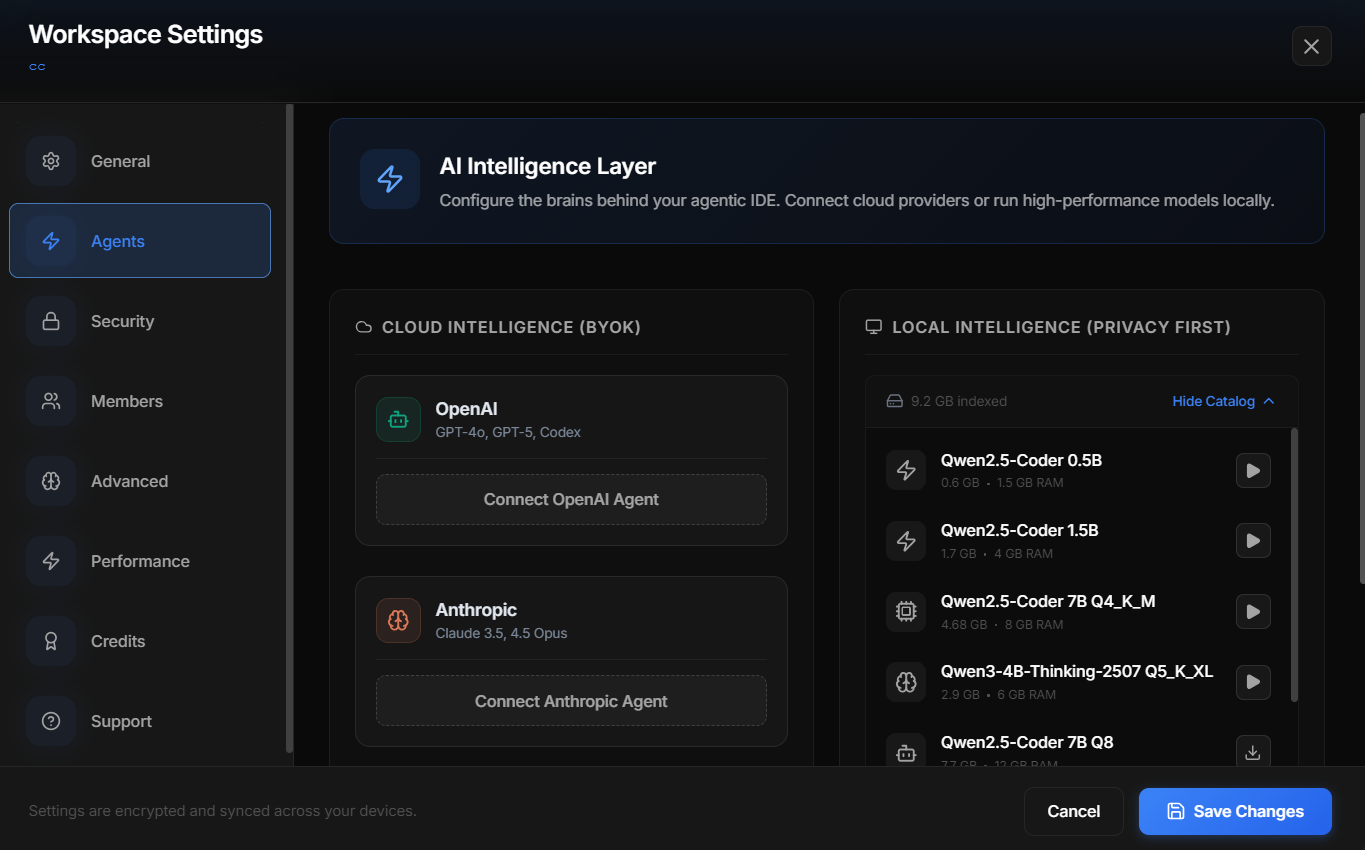Click the Qwen3-4B-Thinking brain icon
Screen dimensions: 1365x850
(906, 682)
